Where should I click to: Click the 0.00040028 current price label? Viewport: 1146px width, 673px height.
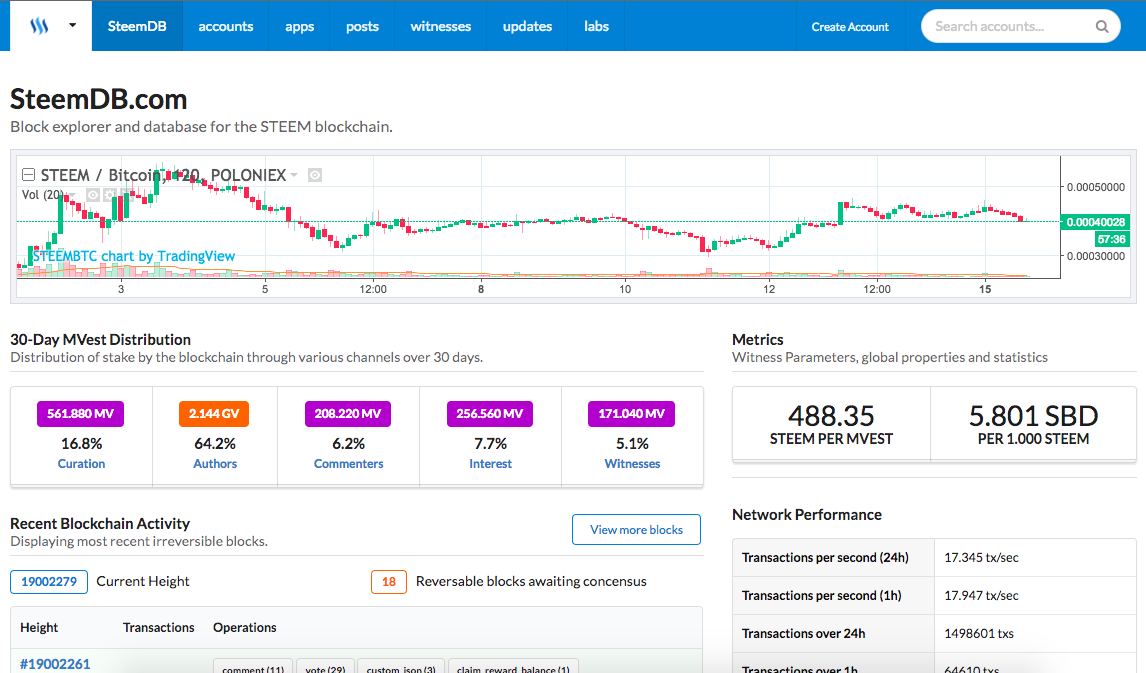tap(1096, 222)
